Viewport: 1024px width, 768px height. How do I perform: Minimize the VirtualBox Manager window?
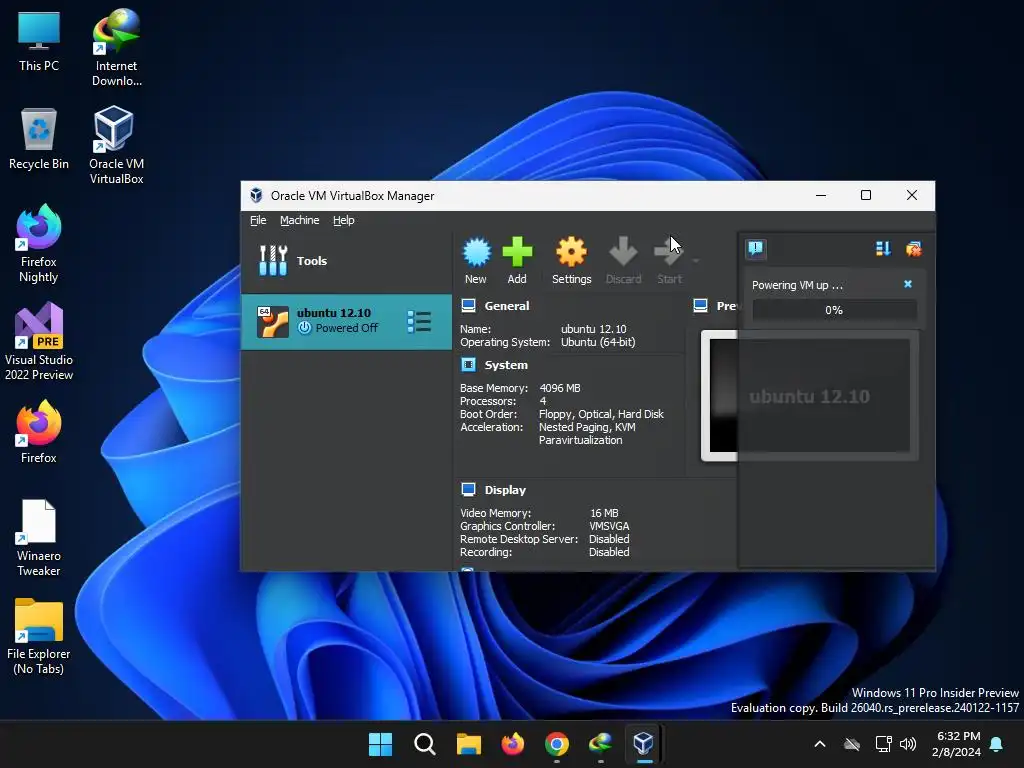pyautogui.click(x=821, y=195)
